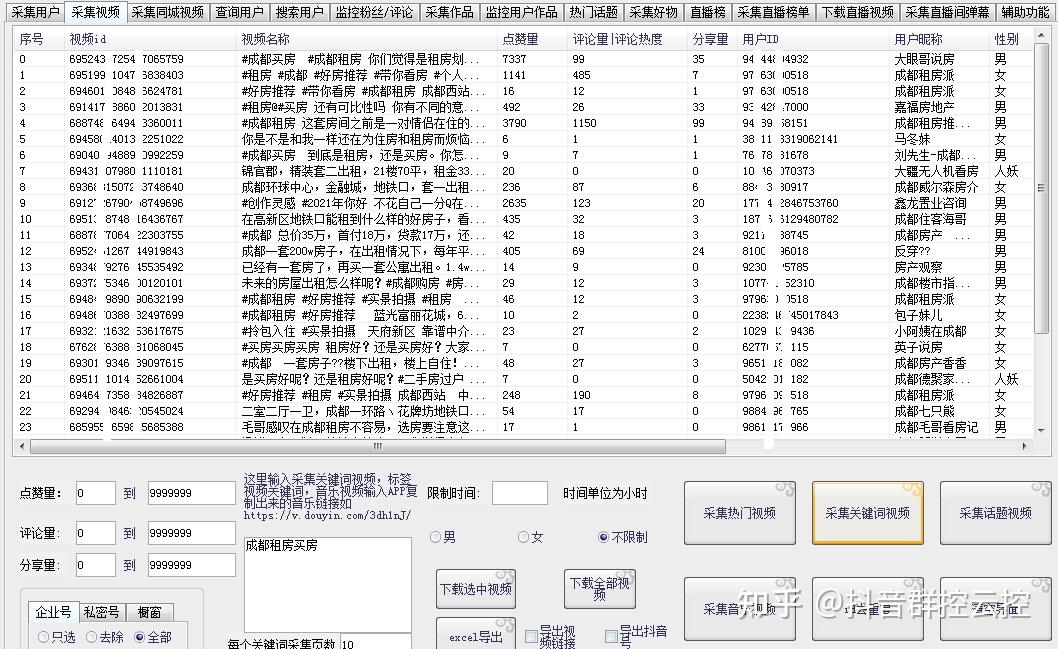Select the row of user 成都威尔森房介
1058x649 pixels.
(524, 187)
